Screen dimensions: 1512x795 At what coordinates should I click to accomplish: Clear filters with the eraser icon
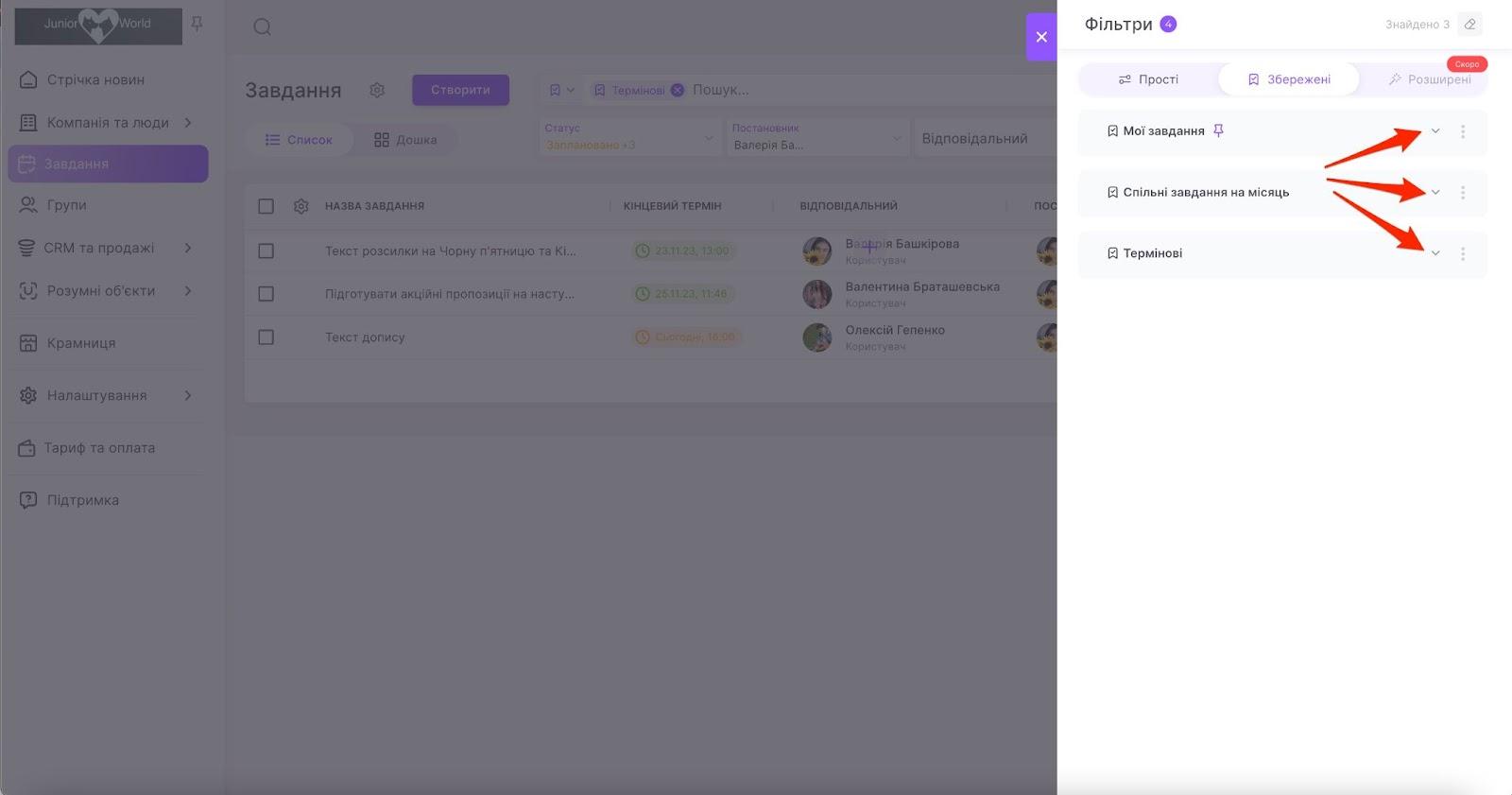tap(1469, 25)
